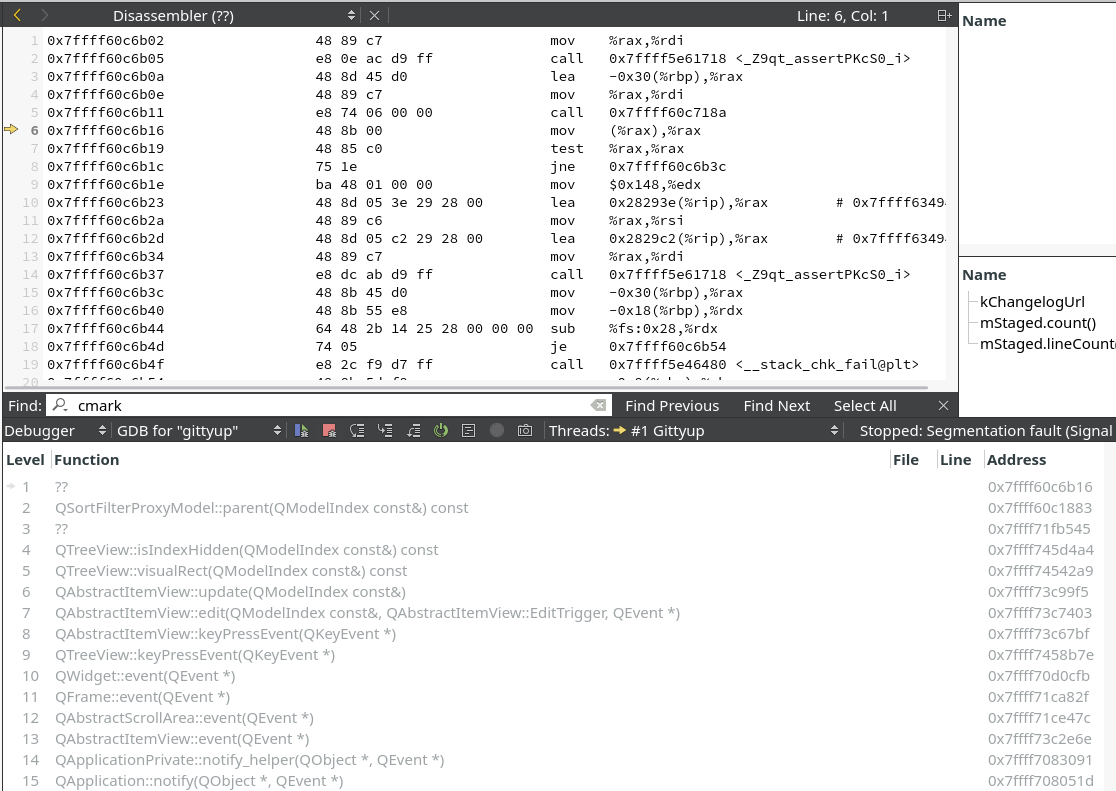This screenshot has width=1116, height=791.
Task: Click the disassembler horizontal scrollbar
Action: 465,387
